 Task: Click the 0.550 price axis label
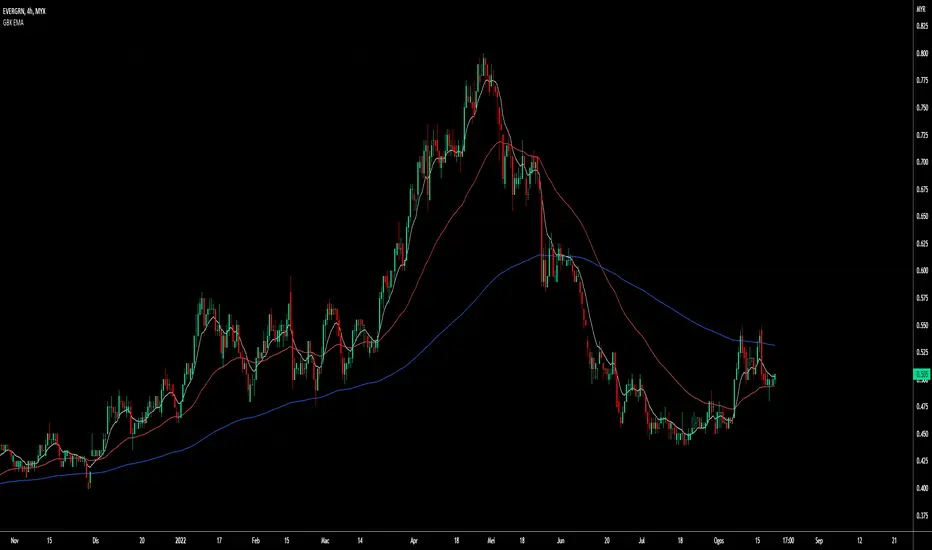point(922,325)
